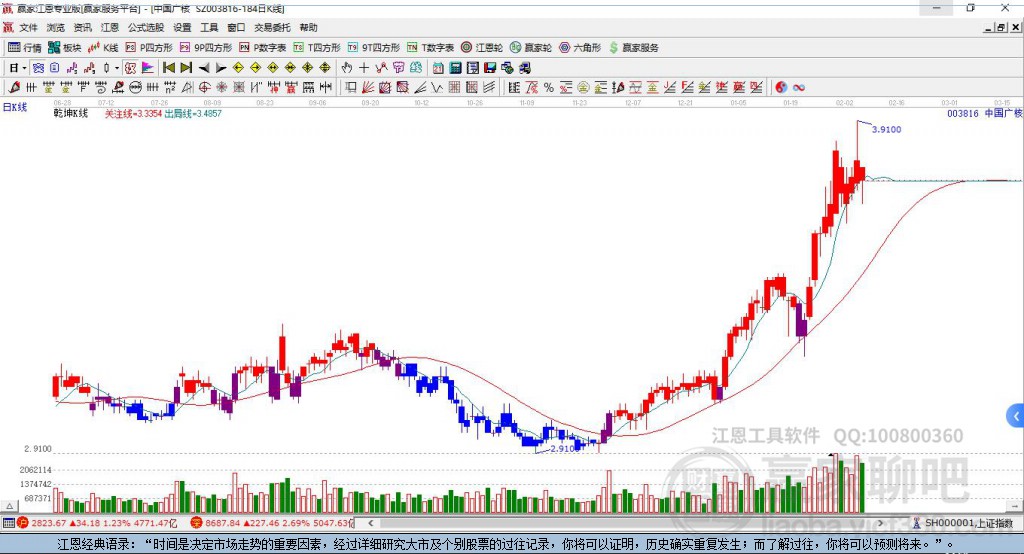Open the 帮助 menu

pos(308,27)
